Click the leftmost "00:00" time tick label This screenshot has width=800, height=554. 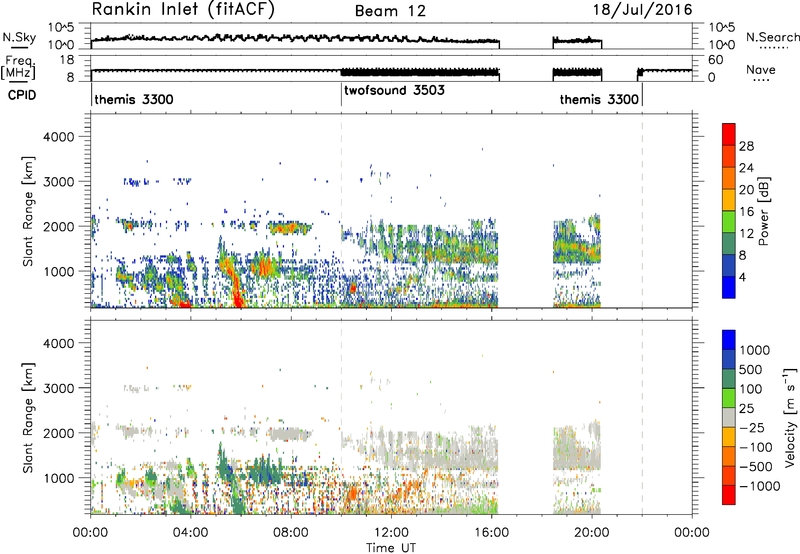[x=90, y=533]
